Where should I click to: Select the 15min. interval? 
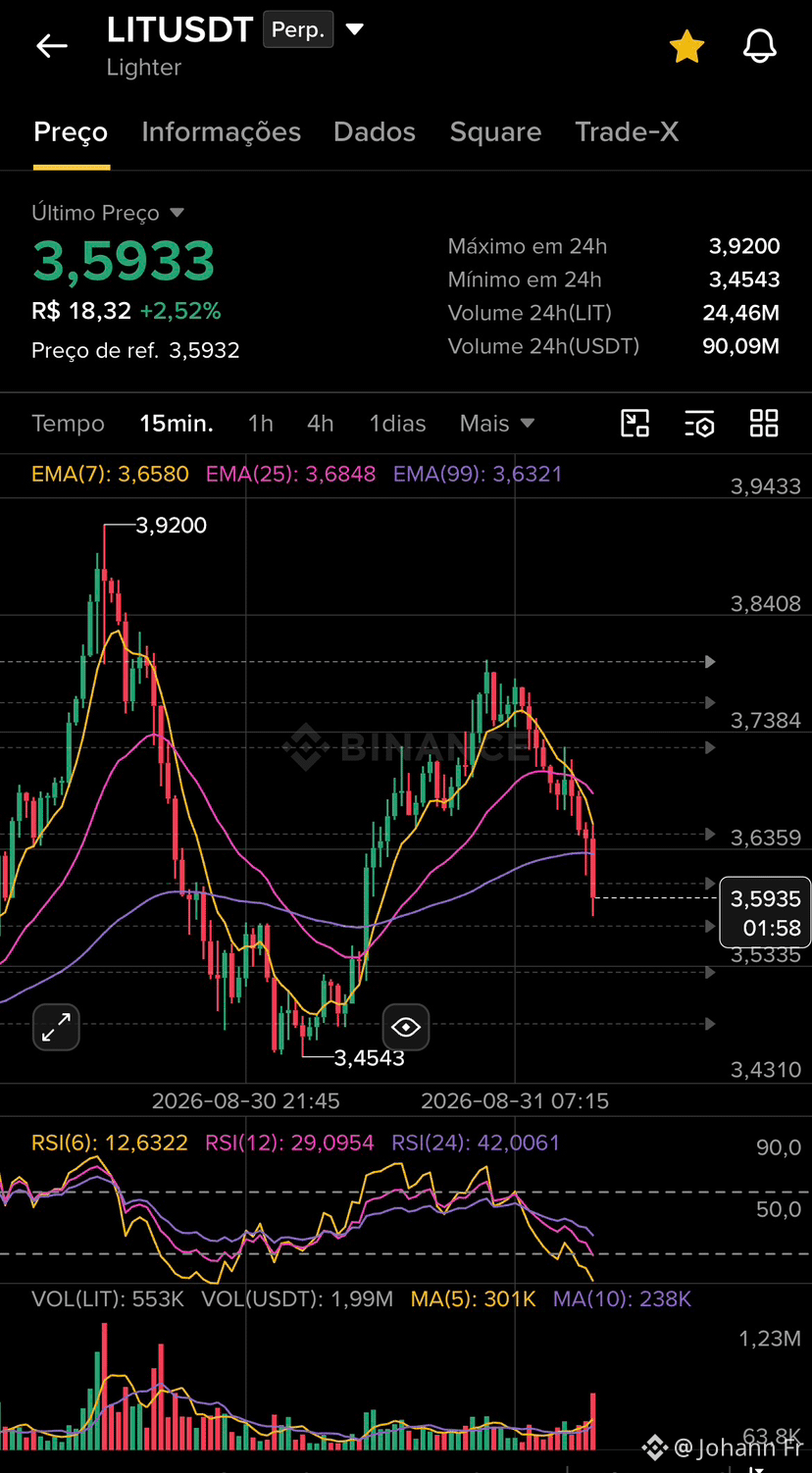click(177, 424)
